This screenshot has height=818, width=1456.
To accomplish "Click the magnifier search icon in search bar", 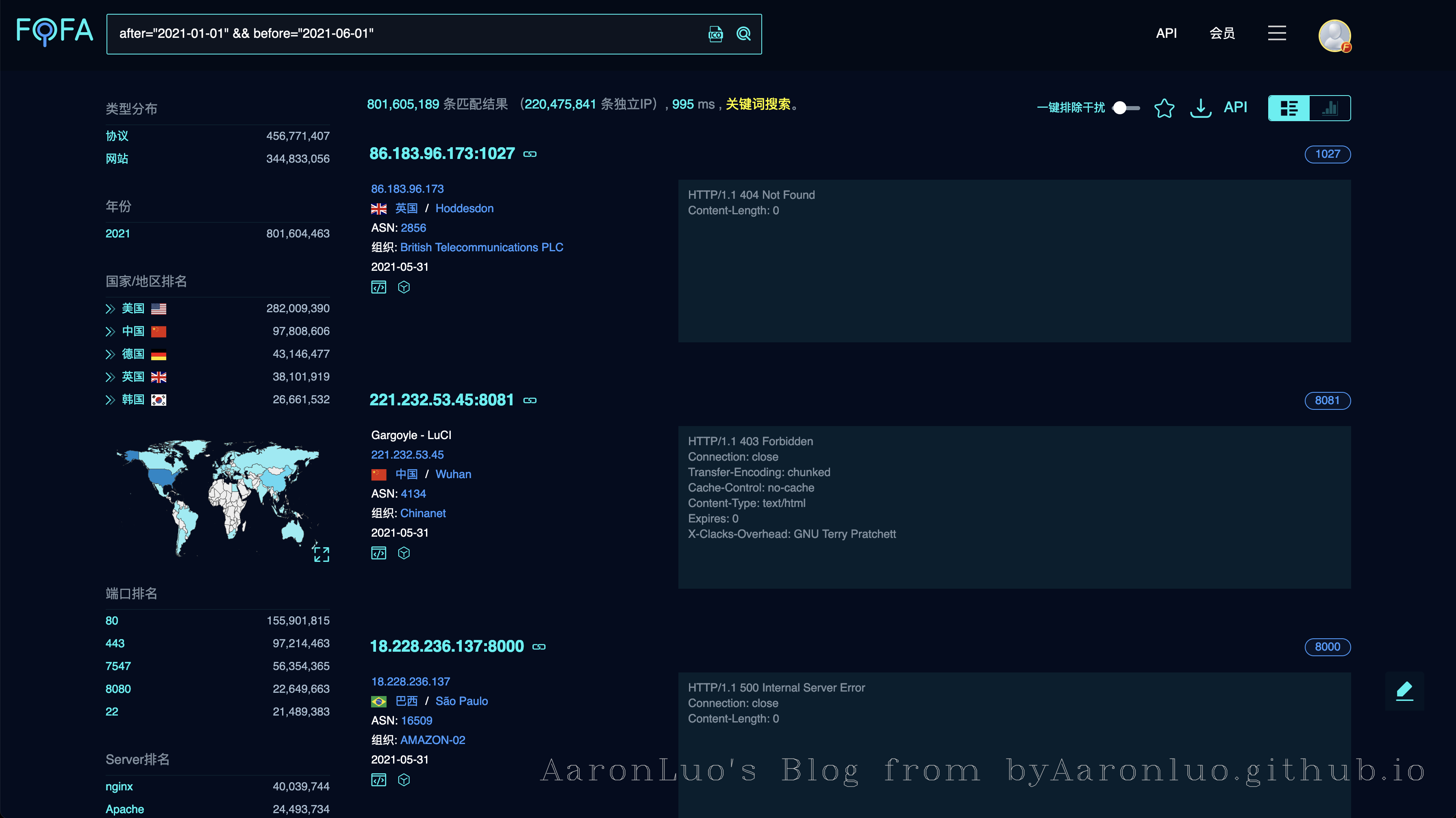I will tap(743, 34).
